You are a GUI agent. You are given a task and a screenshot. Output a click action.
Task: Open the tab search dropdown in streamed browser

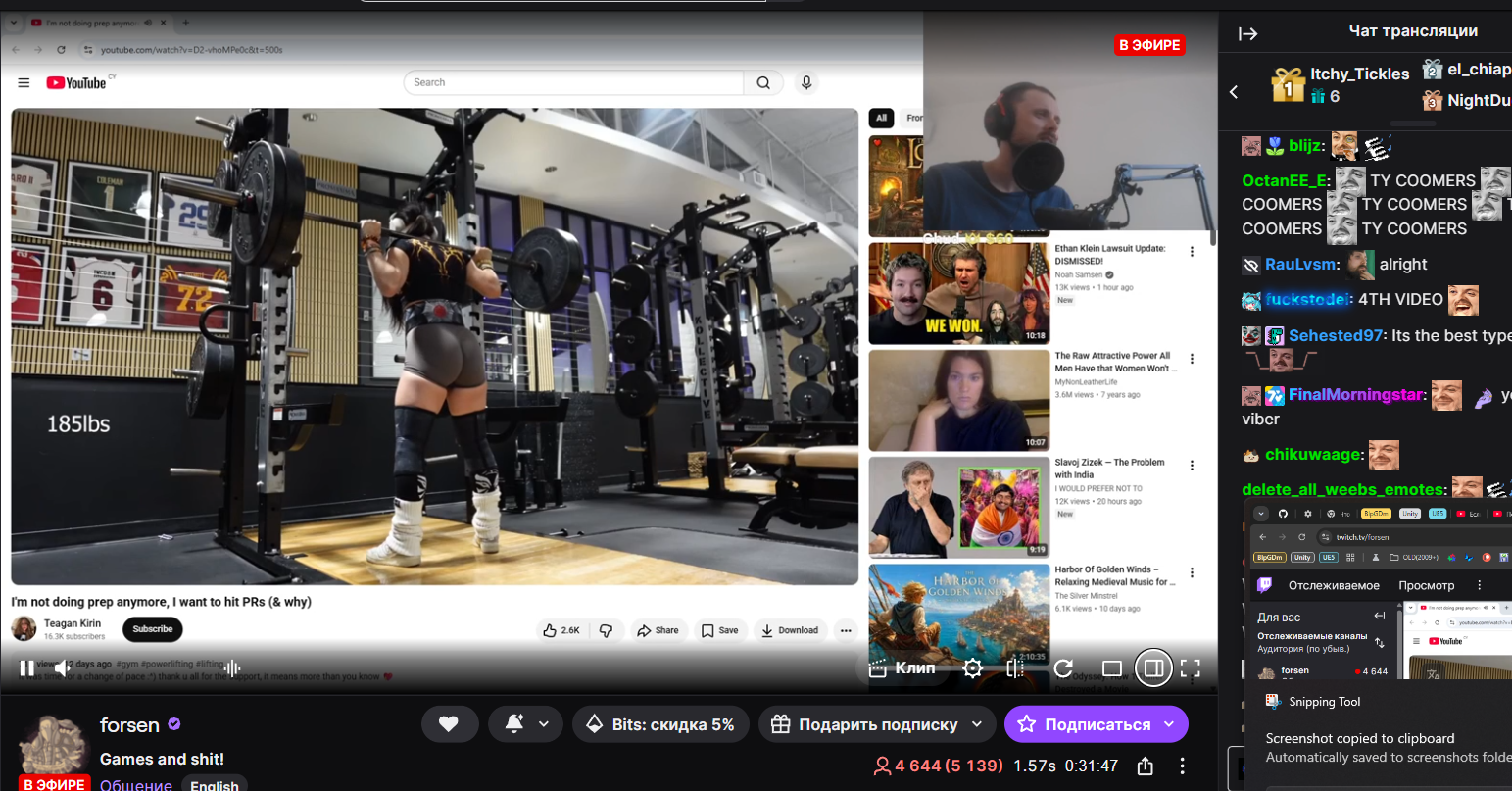pos(14,23)
